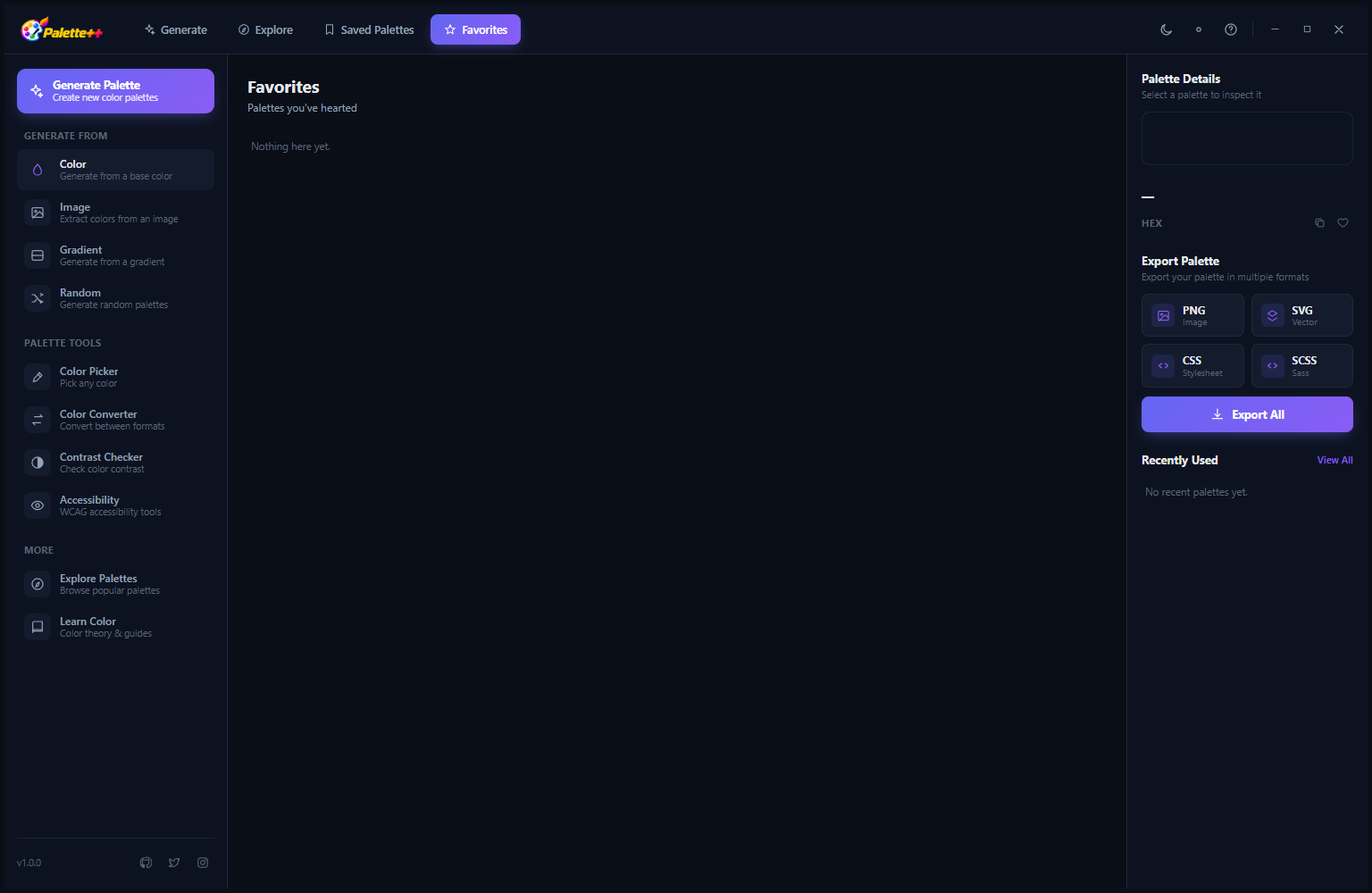The image size is (1372, 893).
Task: Choose Gradient generation option
Action: [115, 255]
